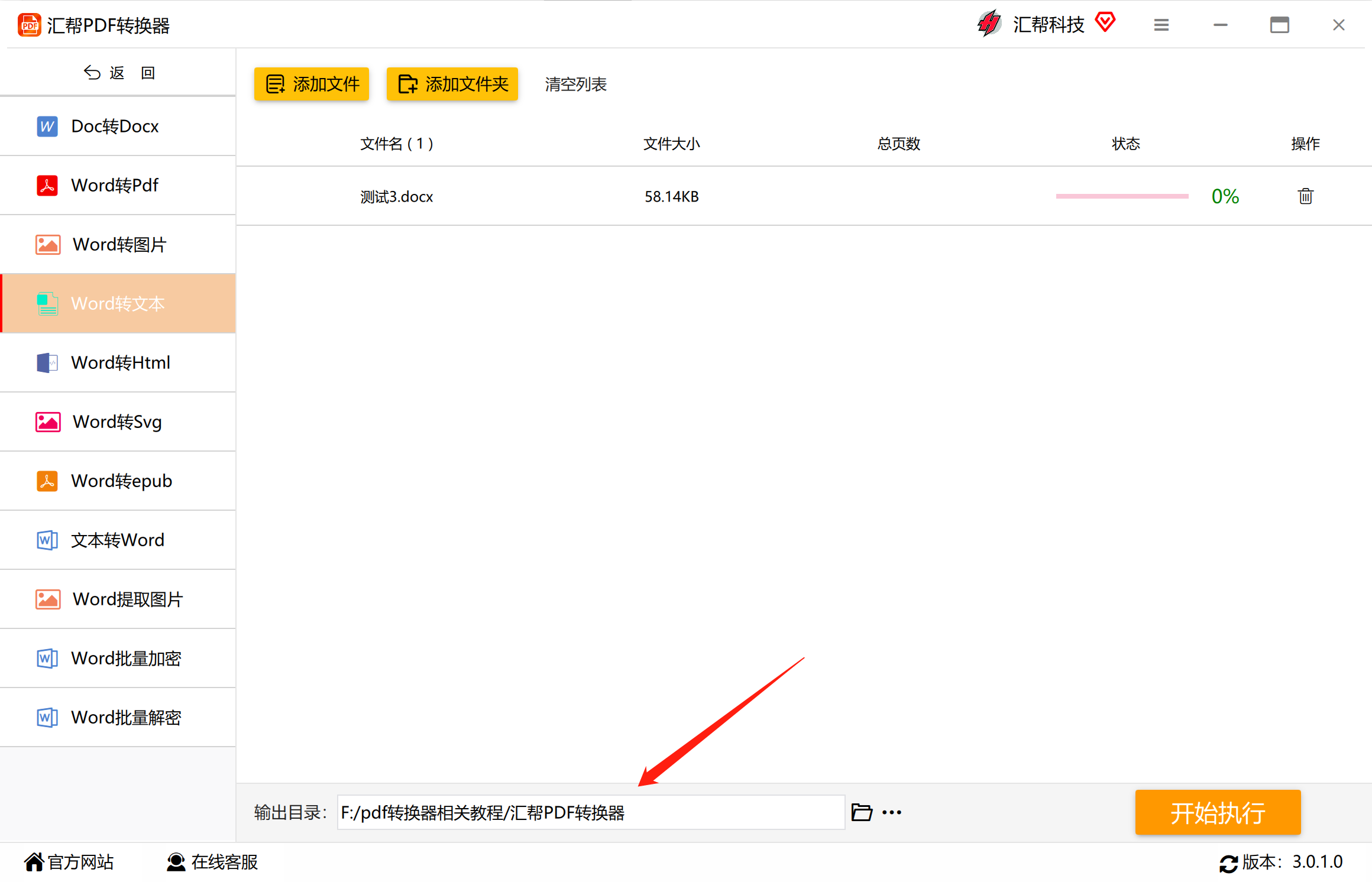Click the Word转Html icon

tap(47, 363)
